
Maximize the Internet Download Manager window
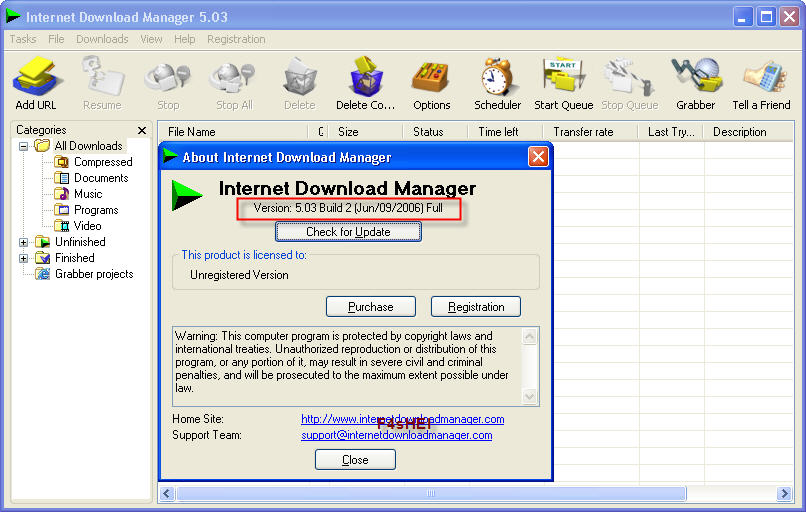[x=765, y=17]
